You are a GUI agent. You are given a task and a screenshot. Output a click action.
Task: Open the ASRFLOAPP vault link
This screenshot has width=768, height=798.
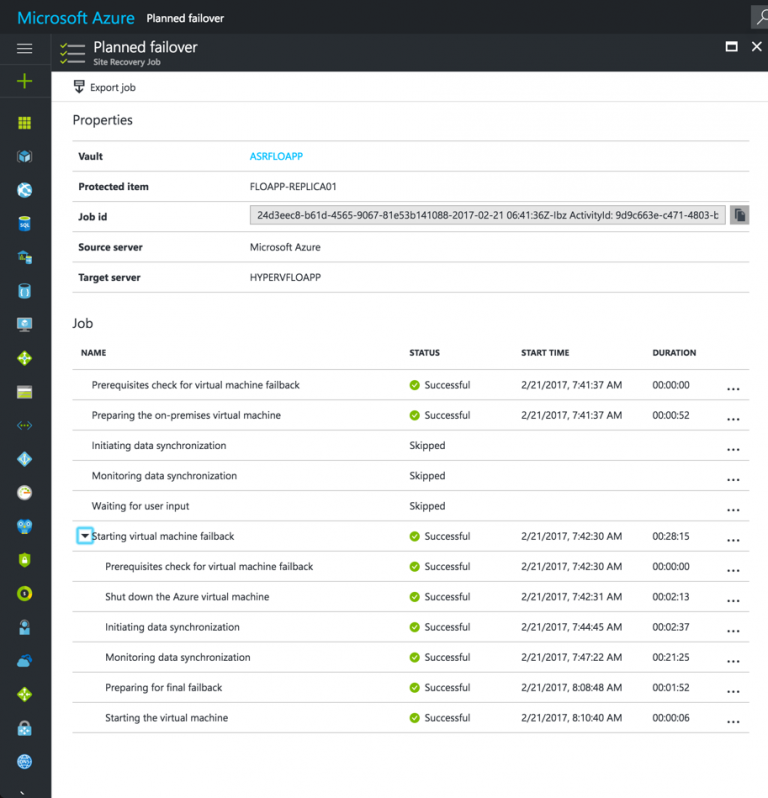[x=276, y=156]
